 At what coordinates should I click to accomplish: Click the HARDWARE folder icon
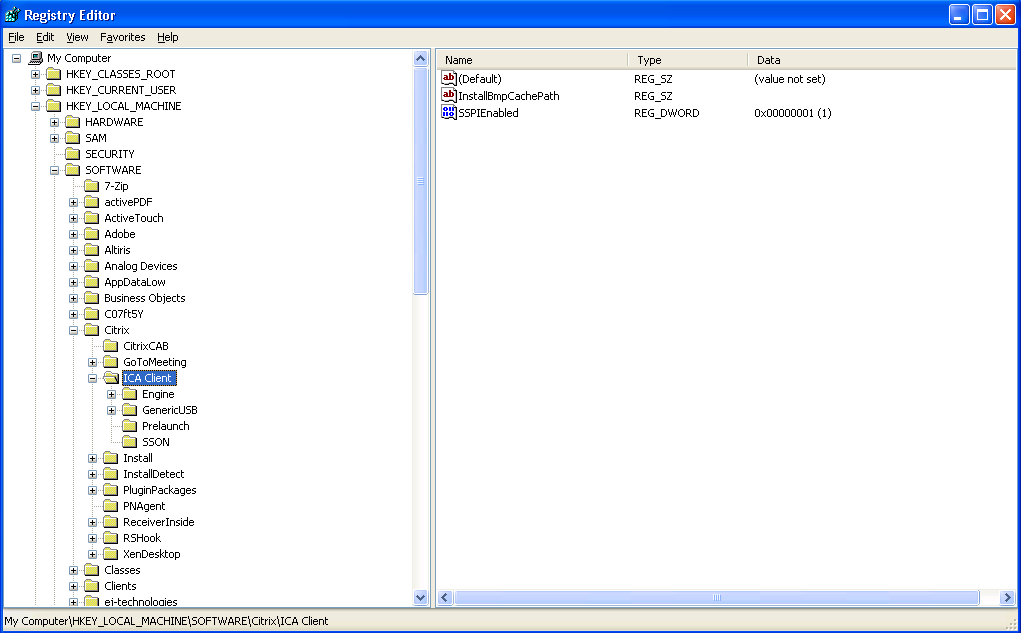click(73, 122)
